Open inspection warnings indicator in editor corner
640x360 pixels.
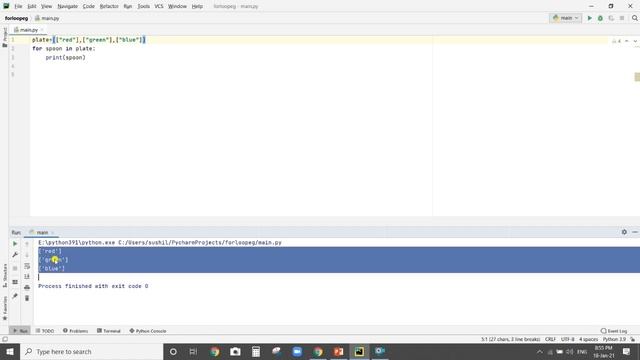click(616, 41)
